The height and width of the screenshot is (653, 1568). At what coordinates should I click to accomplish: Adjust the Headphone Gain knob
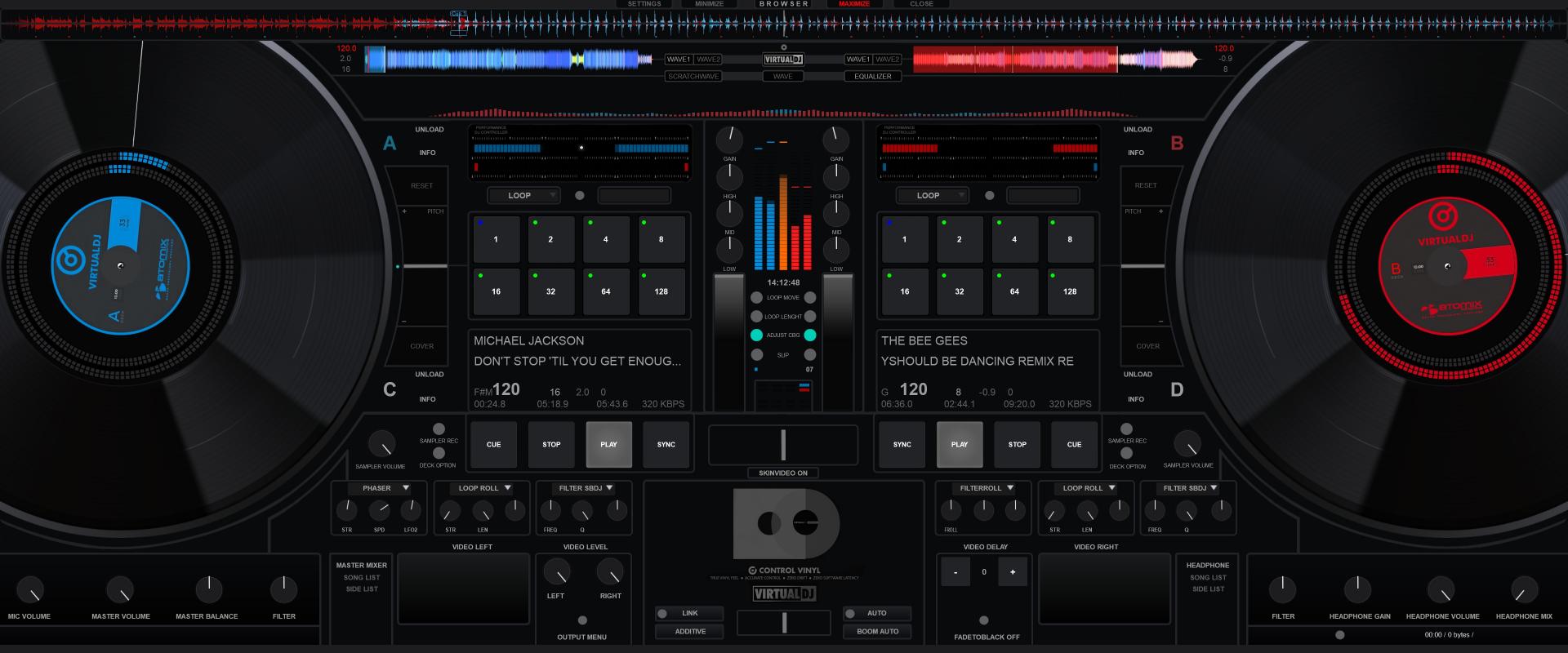(1357, 589)
